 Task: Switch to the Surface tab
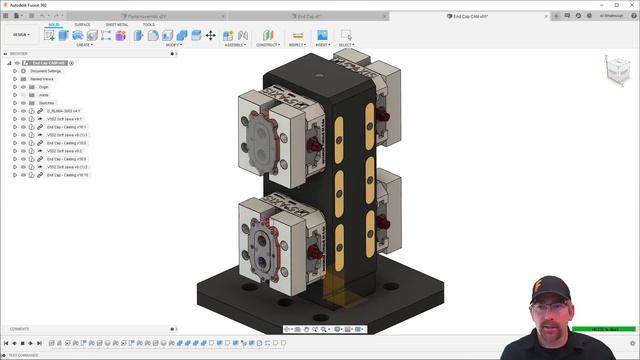pos(82,24)
